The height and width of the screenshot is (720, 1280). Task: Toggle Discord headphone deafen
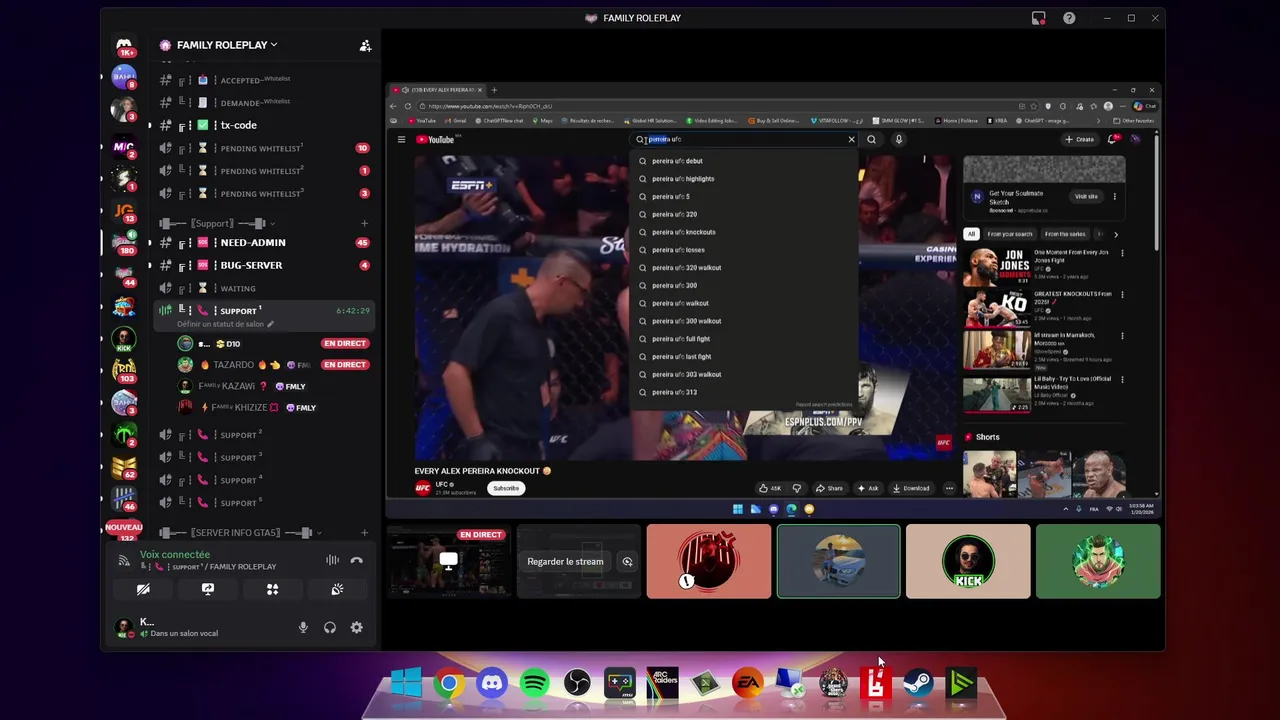click(329, 627)
